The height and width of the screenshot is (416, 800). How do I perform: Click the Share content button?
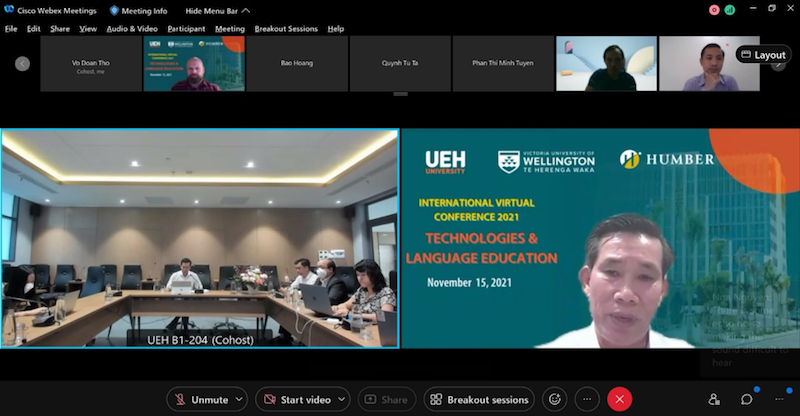tap(387, 400)
